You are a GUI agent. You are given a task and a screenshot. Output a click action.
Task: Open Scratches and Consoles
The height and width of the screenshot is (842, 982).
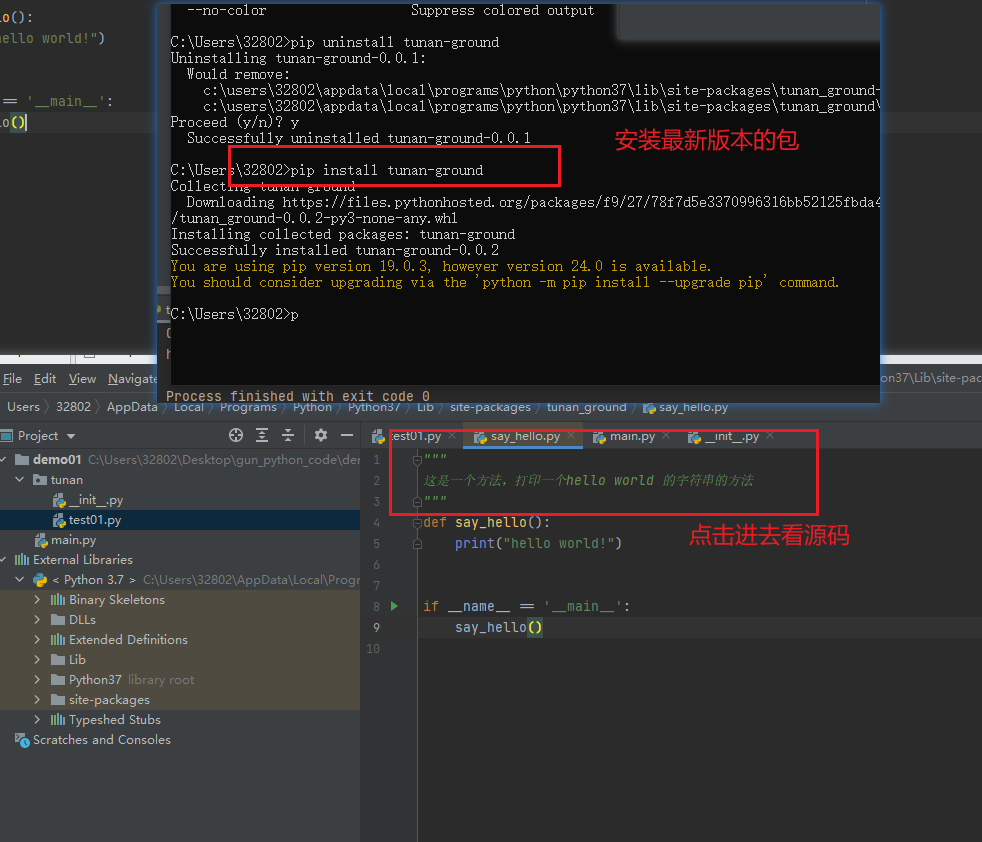click(101, 740)
